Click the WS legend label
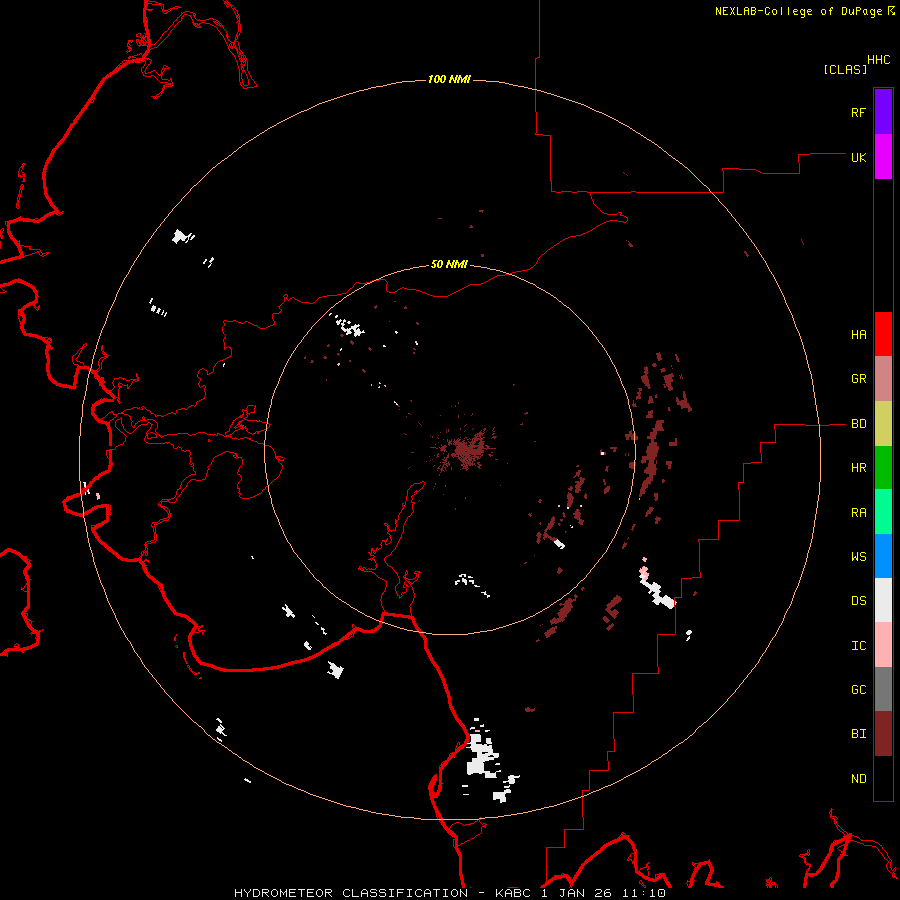This screenshot has height=900, width=900. coord(858,557)
